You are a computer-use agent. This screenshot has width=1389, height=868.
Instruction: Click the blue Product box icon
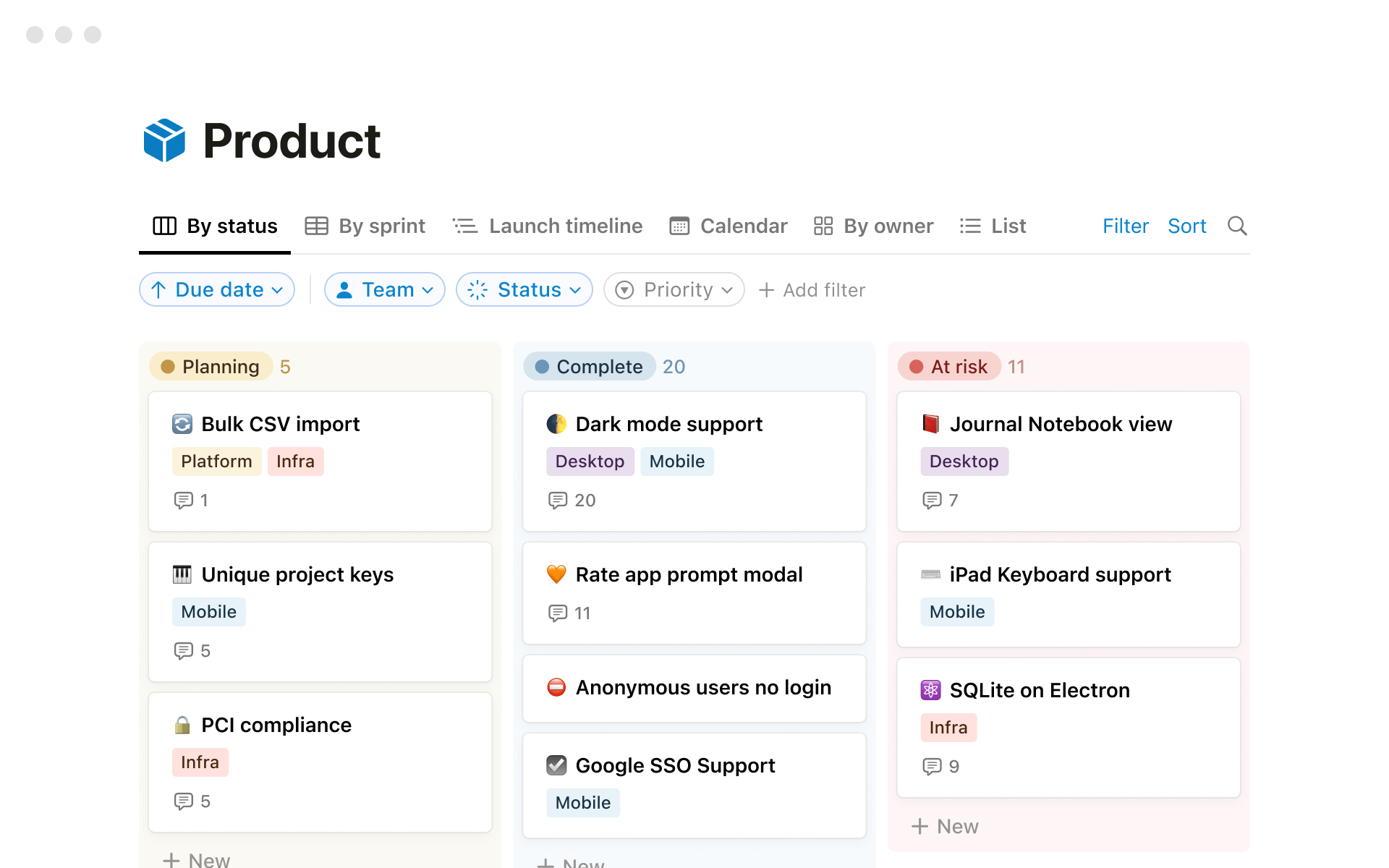point(164,140)
